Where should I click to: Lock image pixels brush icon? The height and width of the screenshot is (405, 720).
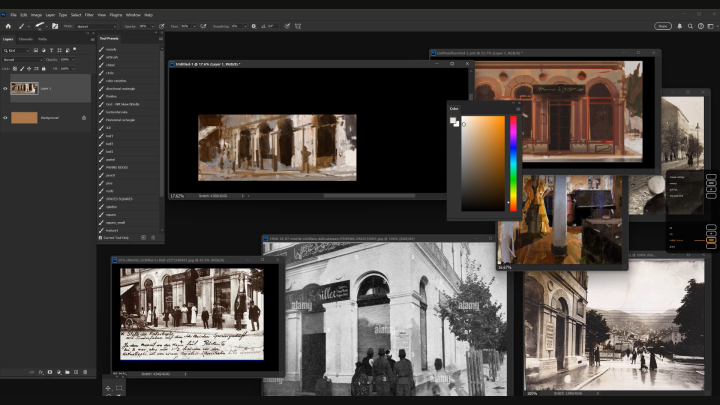[22, 68]
